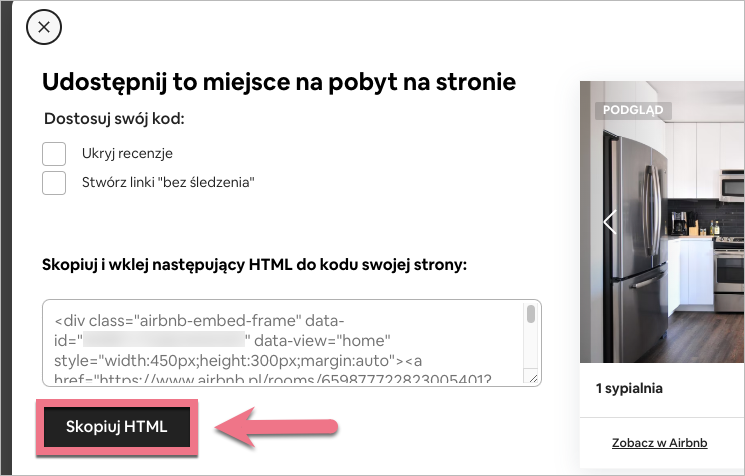Image resolution: width=745 pixels, height=476 pixels.
Task: Click the "1 sypialnia" listing text
Action: (x=627, y=388)
